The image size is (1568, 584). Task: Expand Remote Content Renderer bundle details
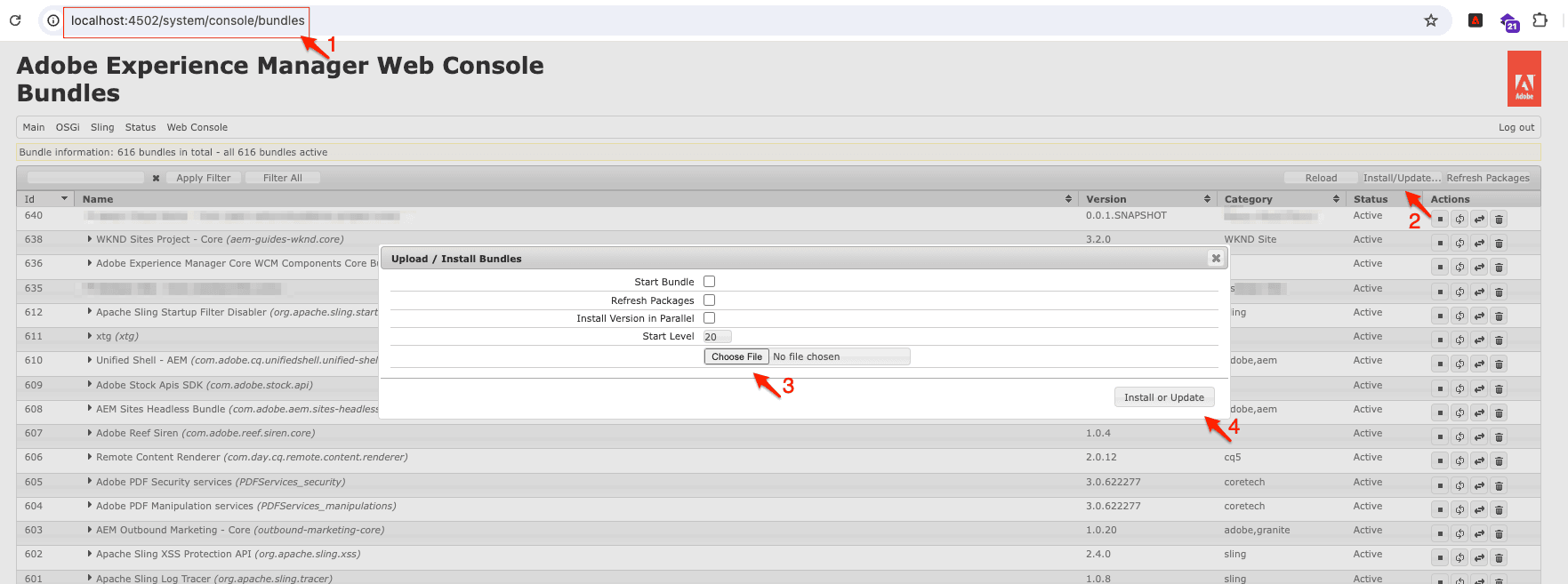point(90,457)
